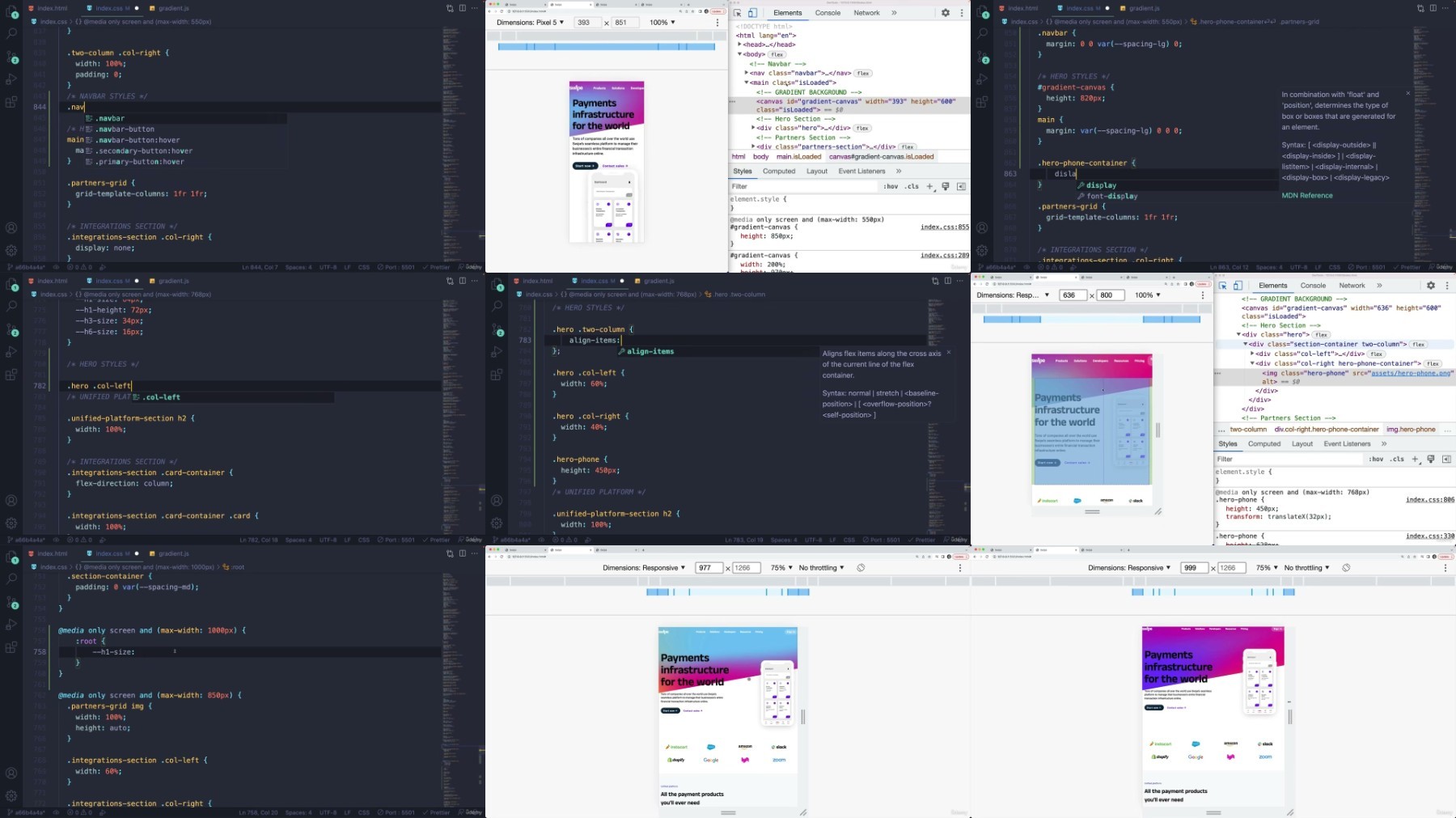Image resolution: width=1456 pixels, height=818 pixels.
Task: Click media query bar above the Pixel 5 preview
Action: [607, 47]
